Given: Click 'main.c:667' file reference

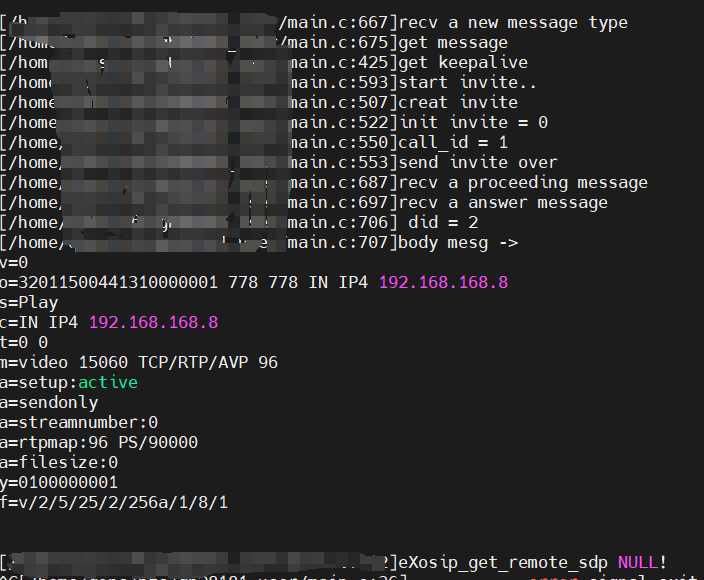Looking at the screenshot, I should pyautogui.click(x=338, y=22).
